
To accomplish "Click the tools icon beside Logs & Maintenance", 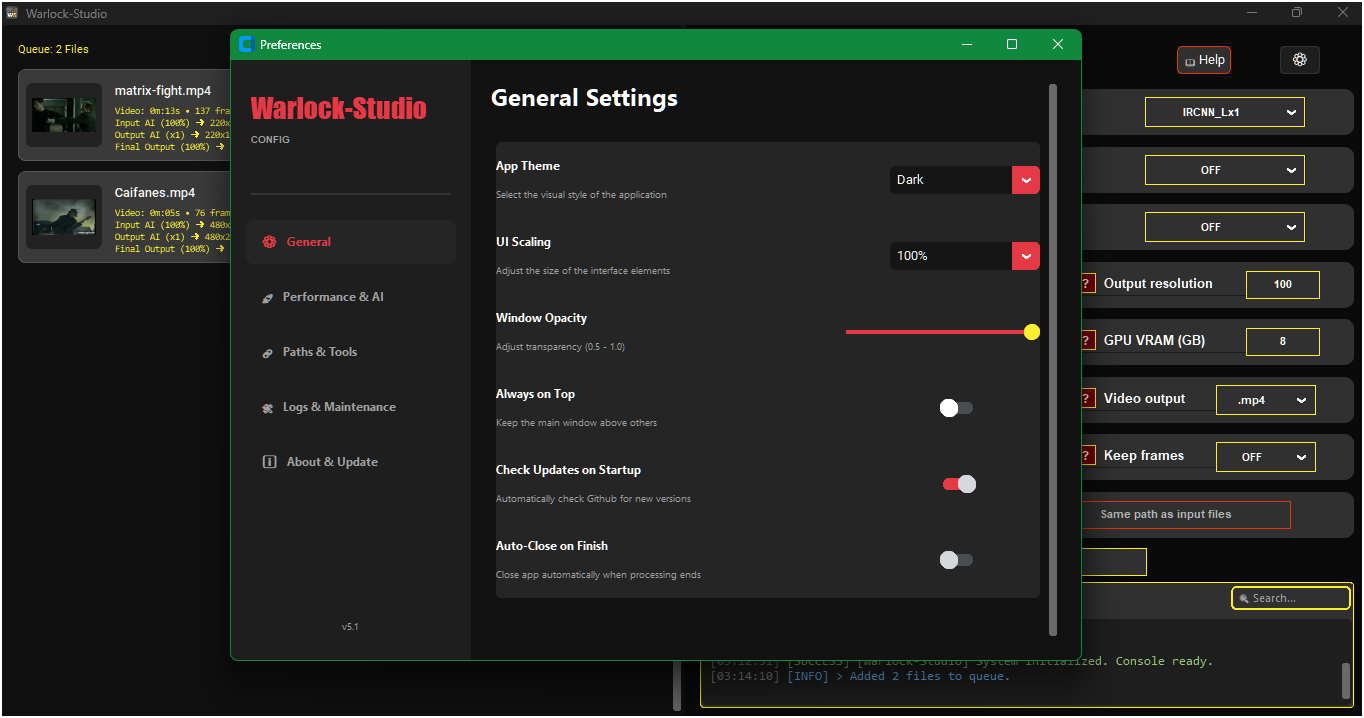I will click(x=267, y=408).
